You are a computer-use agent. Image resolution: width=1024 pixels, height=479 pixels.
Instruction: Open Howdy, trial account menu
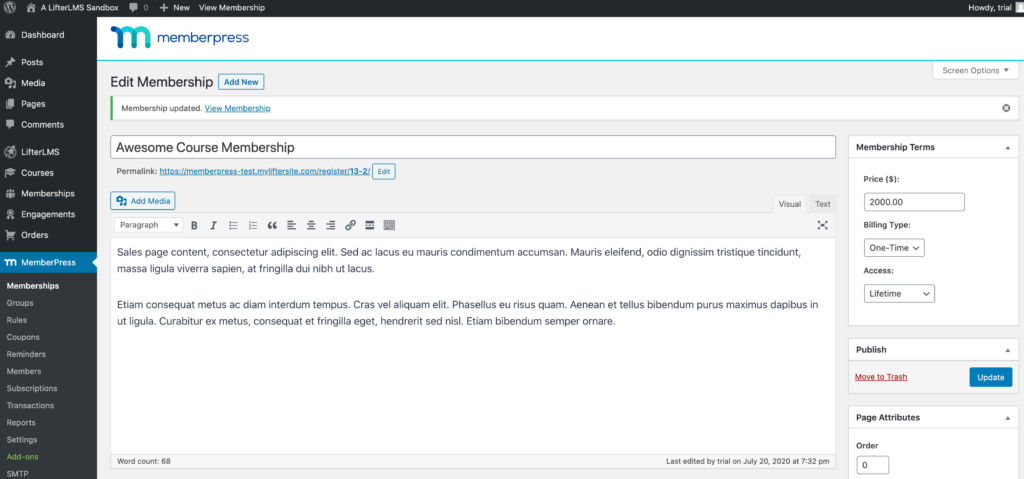994,8
